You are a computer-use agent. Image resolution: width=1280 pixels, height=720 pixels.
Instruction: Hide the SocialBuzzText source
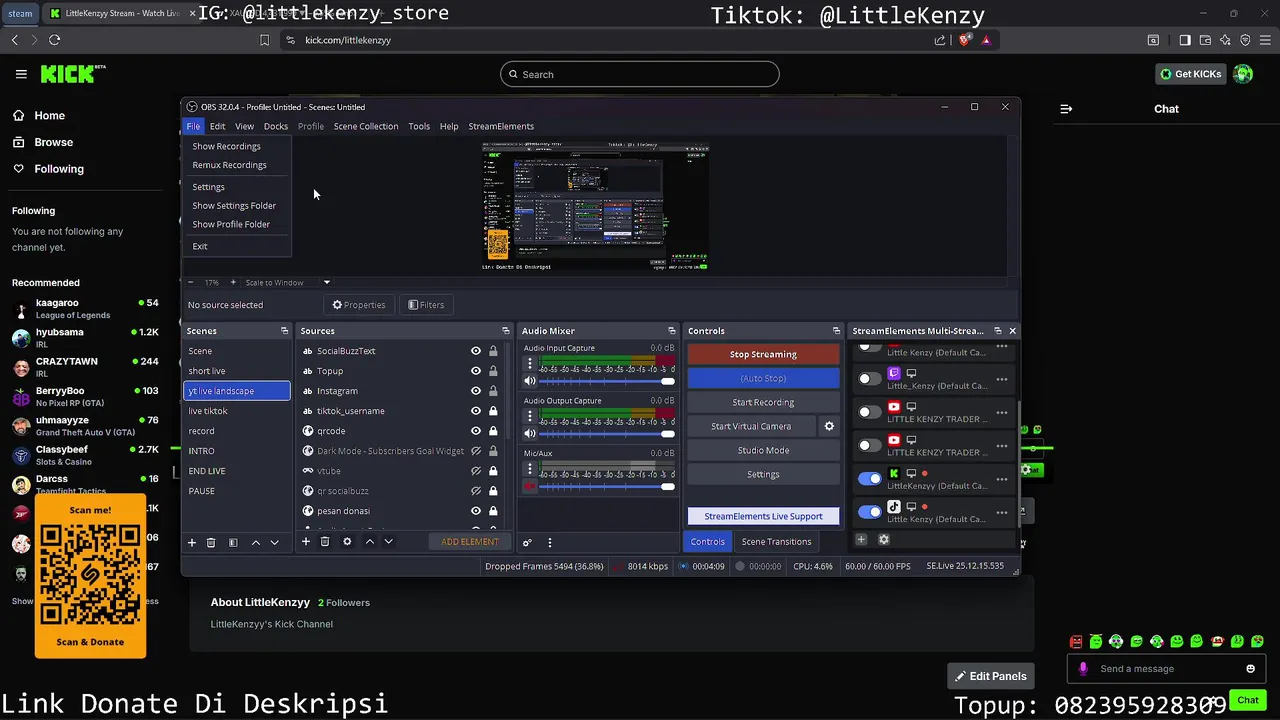coord(476,351)
